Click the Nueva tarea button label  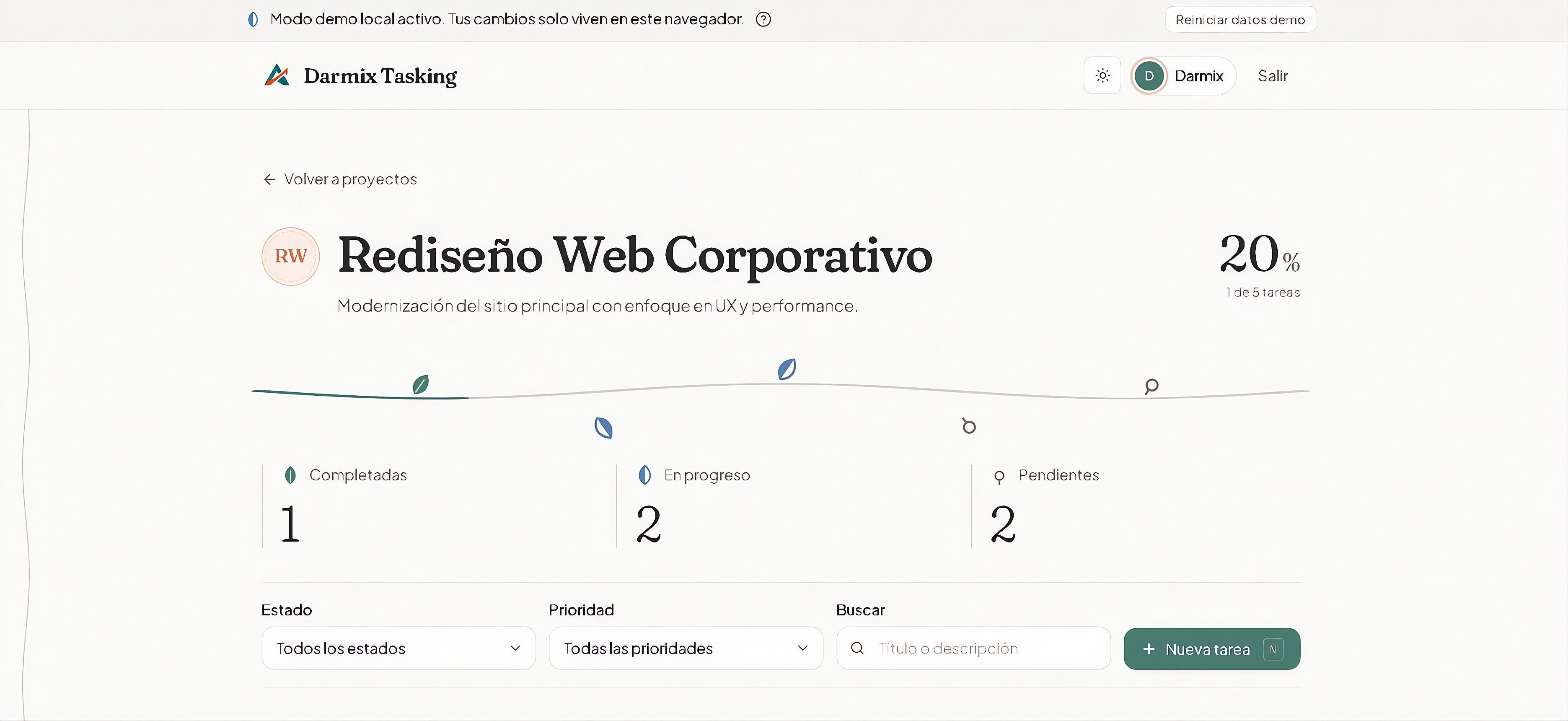click(1208, 650)
